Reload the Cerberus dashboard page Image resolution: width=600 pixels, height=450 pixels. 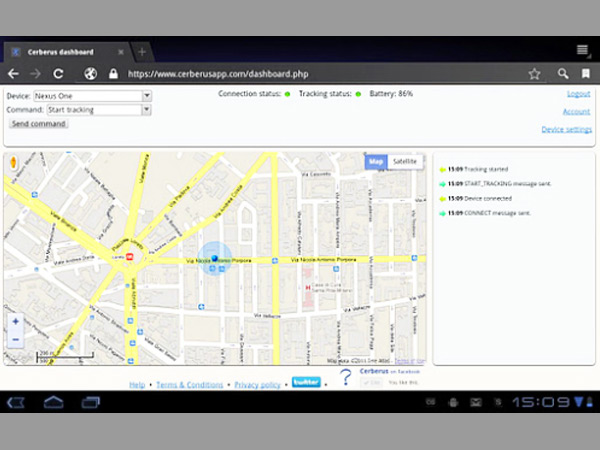[x=59, y=74]
